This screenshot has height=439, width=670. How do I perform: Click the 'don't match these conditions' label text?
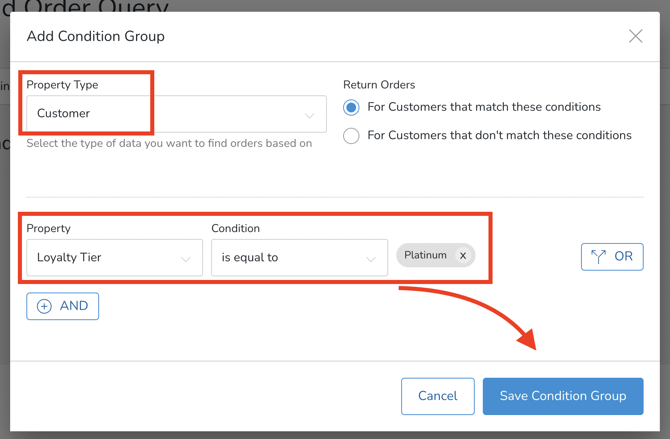[499, 135]
